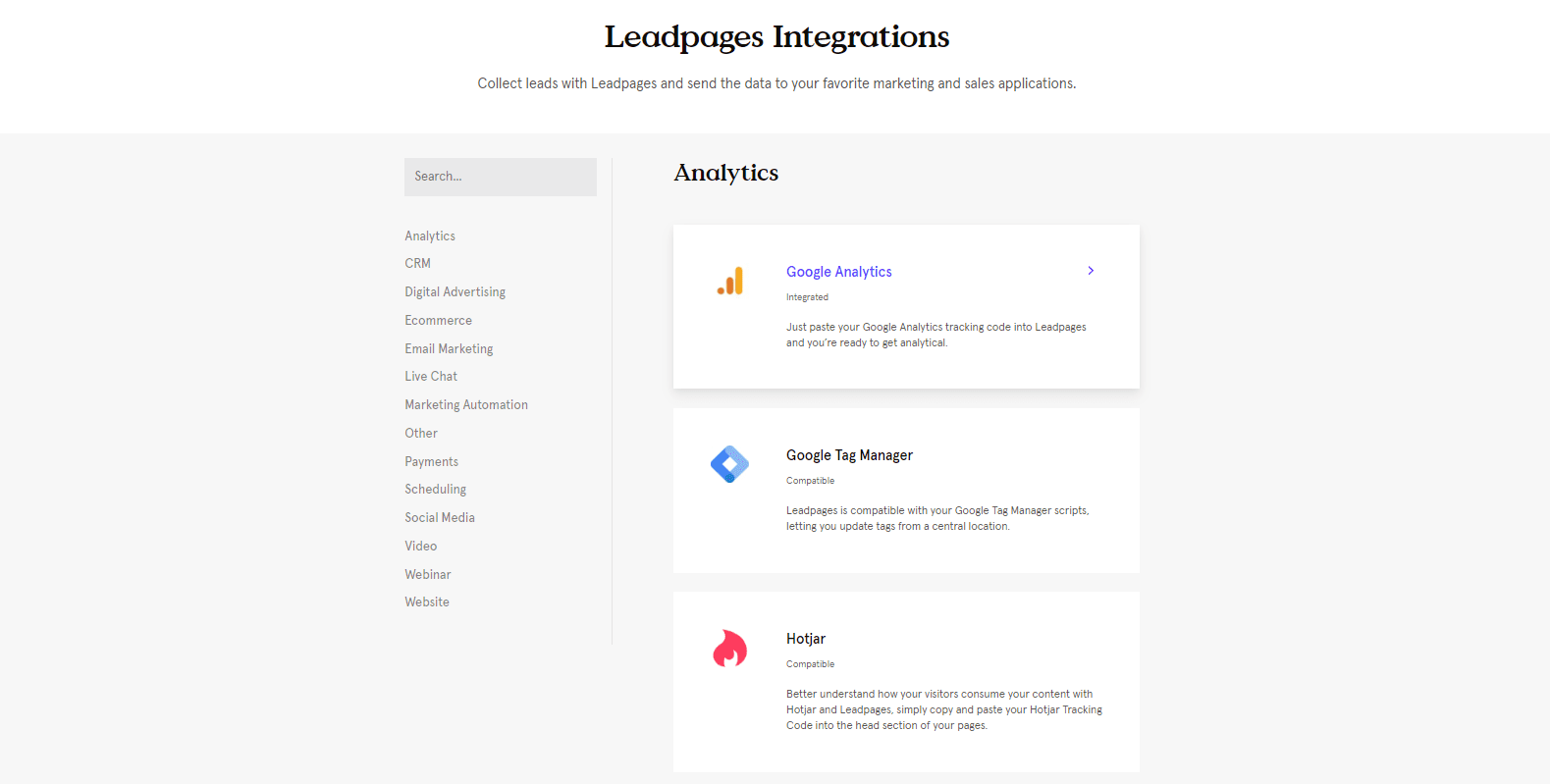Click the Hotjar flame logo

pyautogui.click(x=730, y=649)
